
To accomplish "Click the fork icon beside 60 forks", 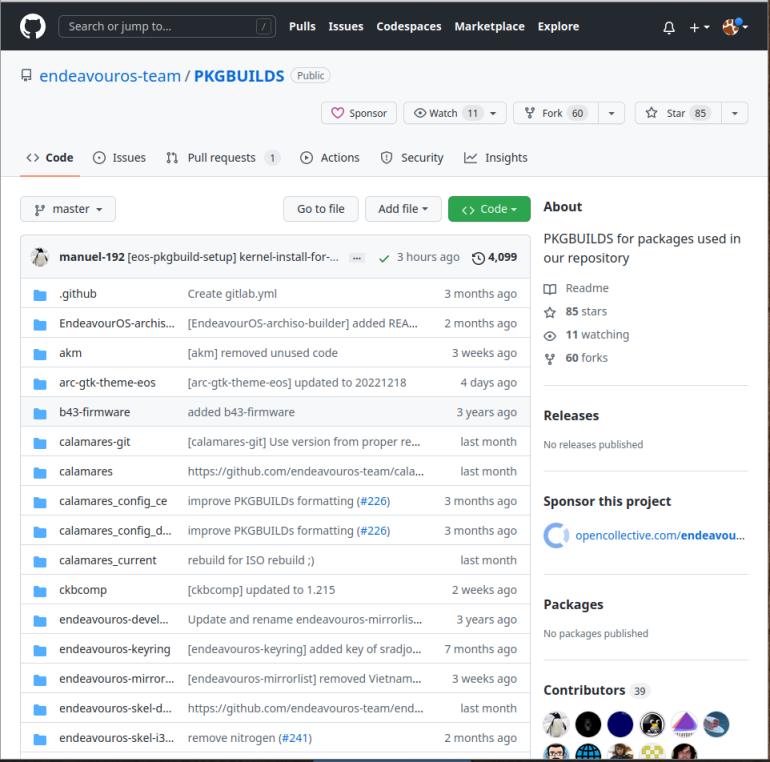I will pyautogui.click(x=550, y=359).
